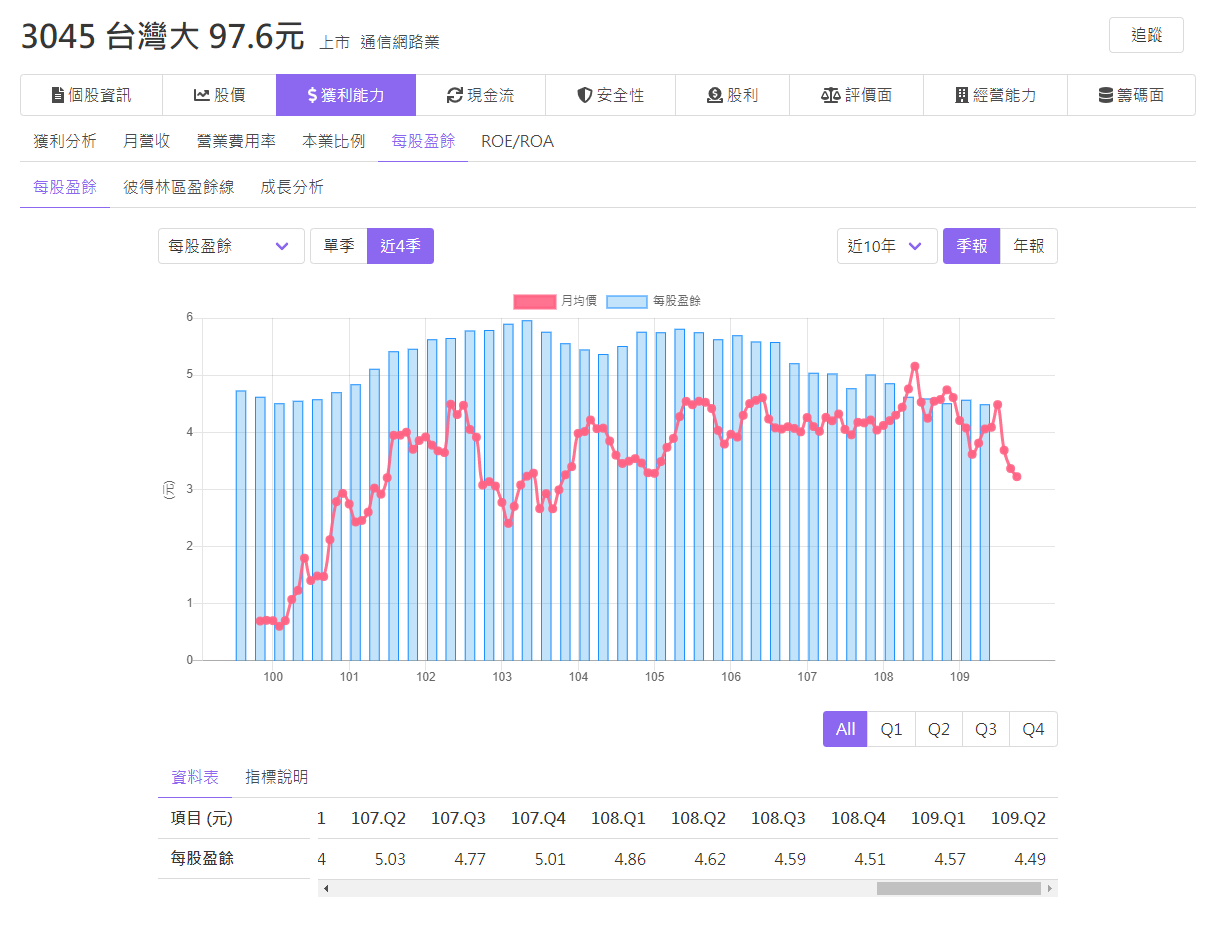Toggle to 季報 quarterly report
The width and height of the screenshot is (1223, 933).
click(x=971, y=246)
